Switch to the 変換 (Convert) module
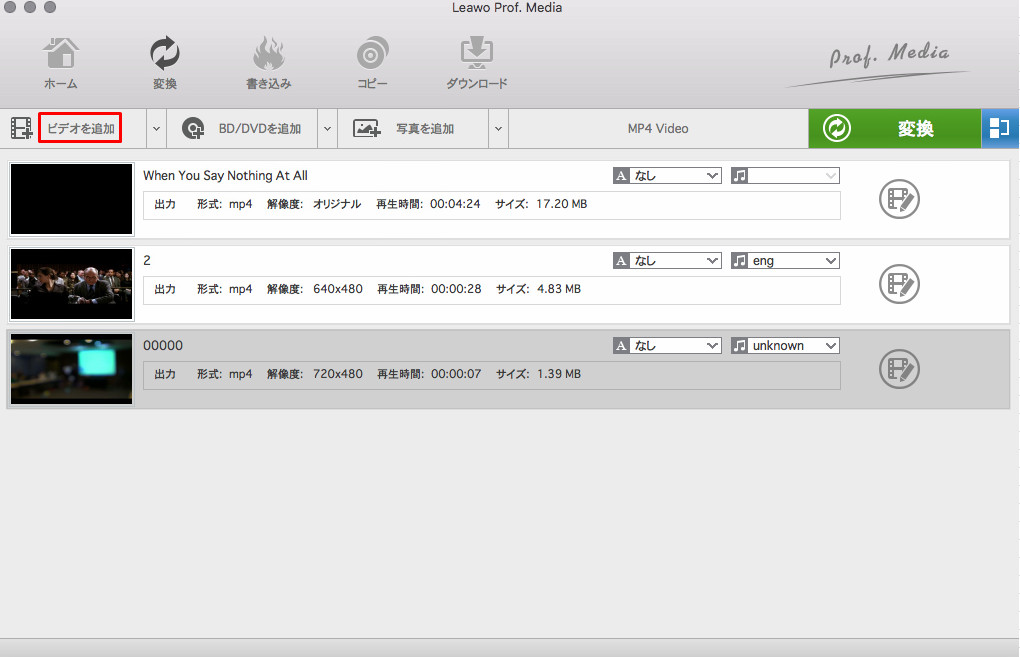 coord(164,62)
